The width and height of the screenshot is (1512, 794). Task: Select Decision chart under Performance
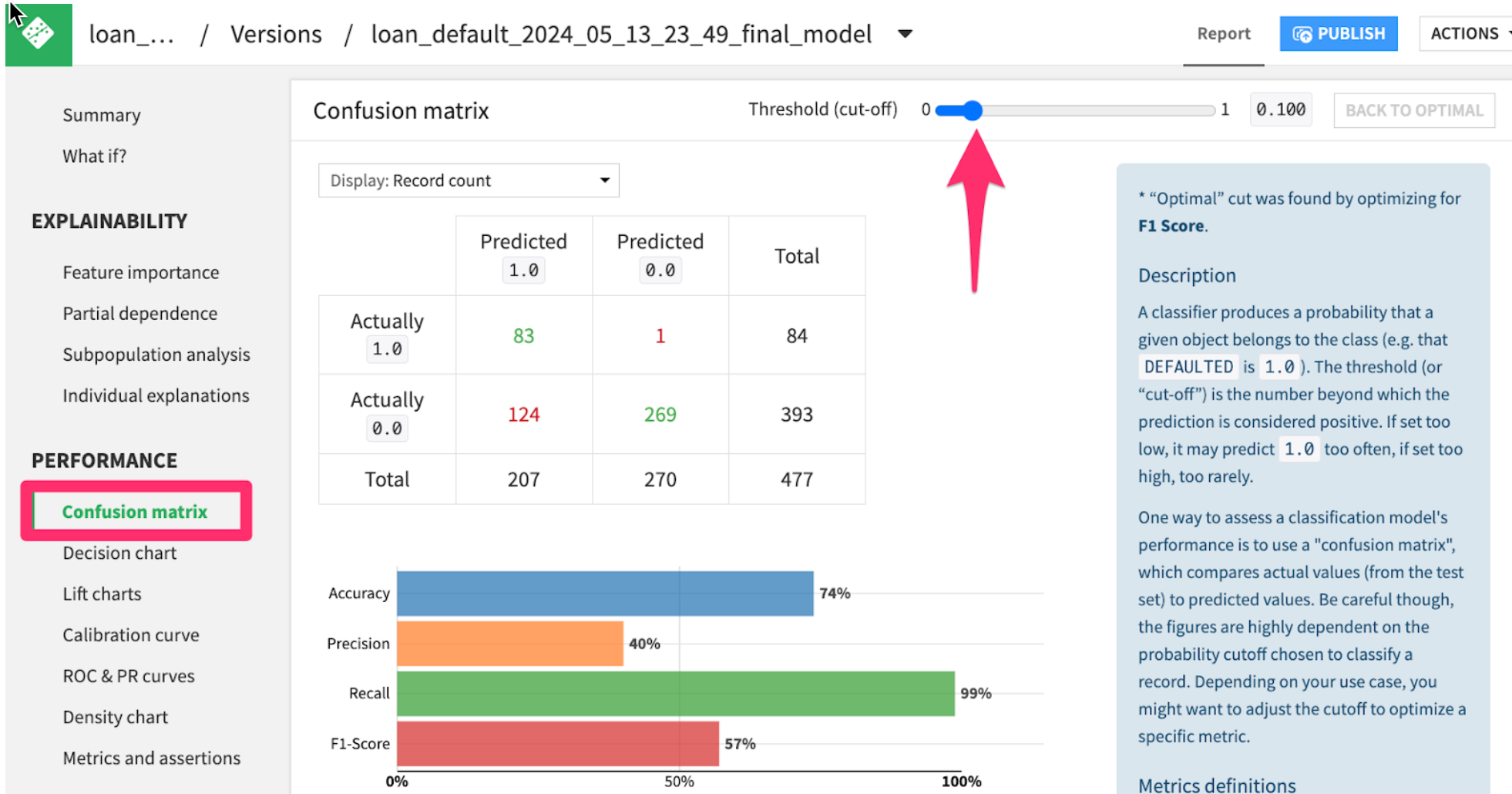click(119, 553)
